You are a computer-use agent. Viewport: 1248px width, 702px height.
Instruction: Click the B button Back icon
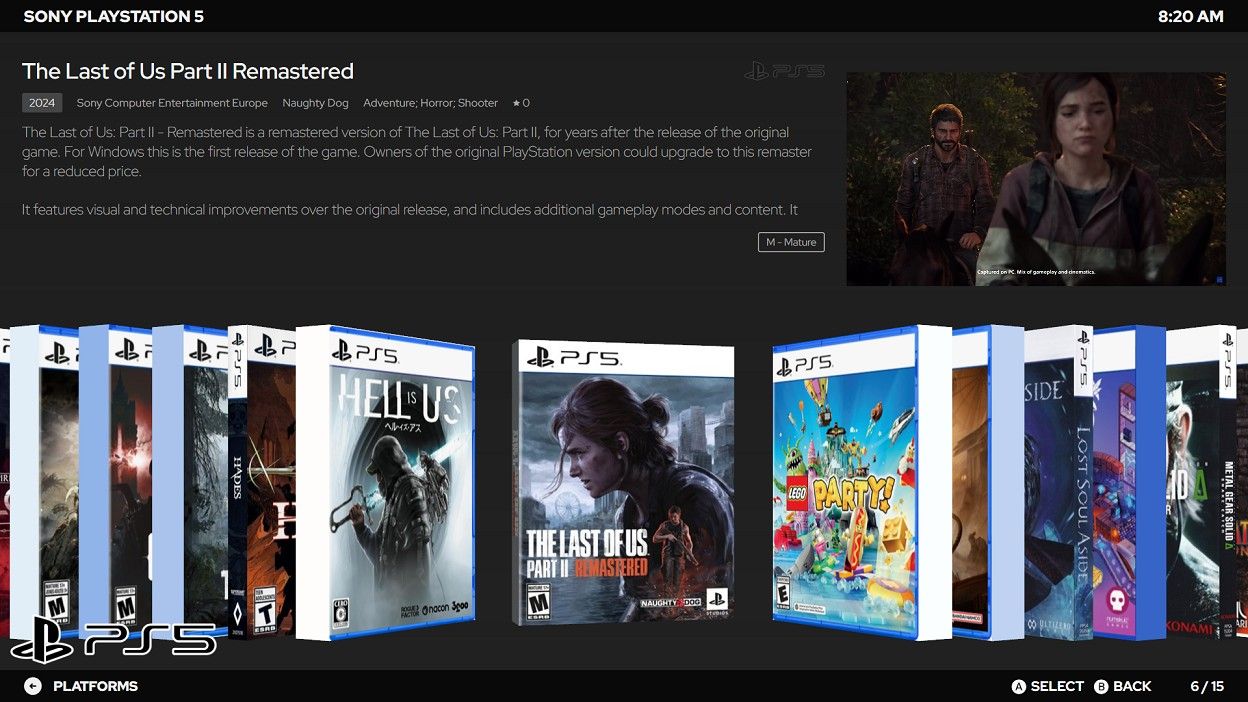(1101, 686)
